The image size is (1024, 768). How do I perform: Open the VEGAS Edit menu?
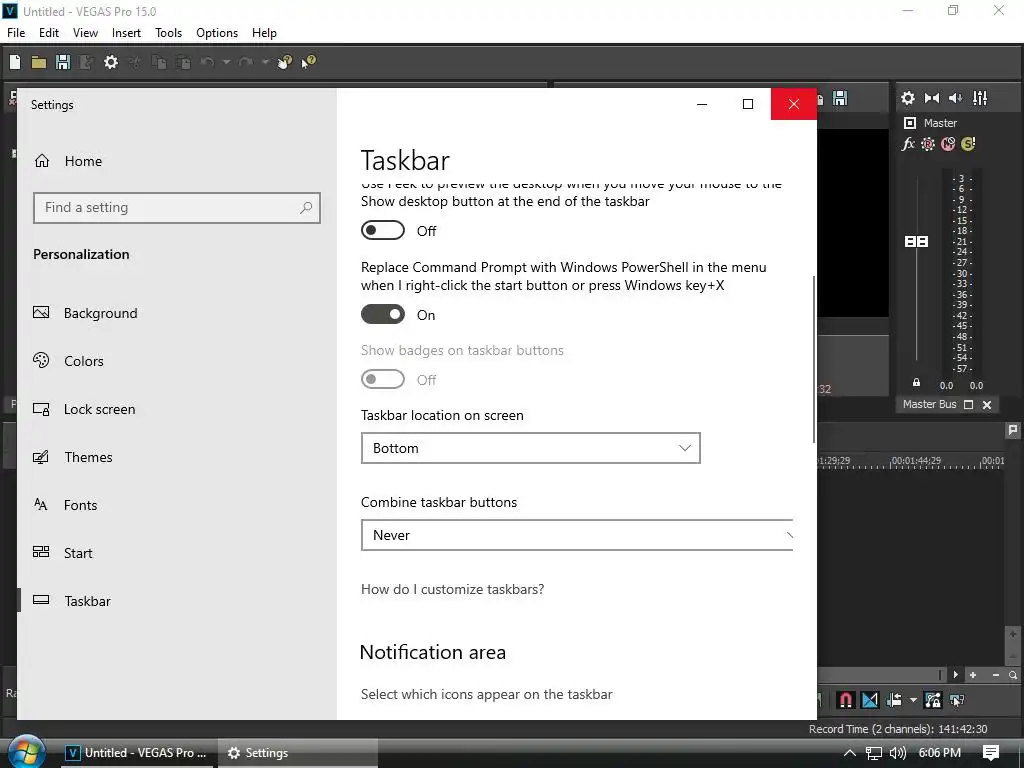(49, 33)
